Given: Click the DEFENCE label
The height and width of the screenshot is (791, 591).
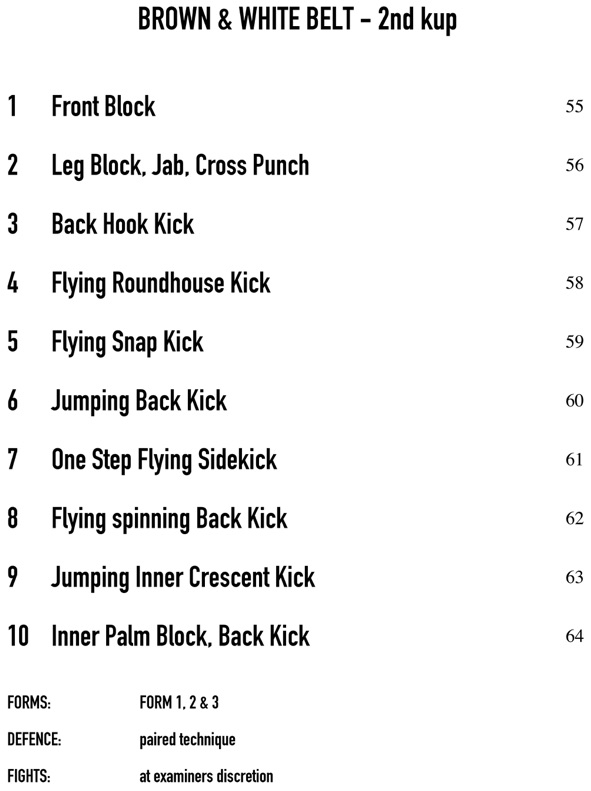Looking at the screenshot, I should coord(34,740).
